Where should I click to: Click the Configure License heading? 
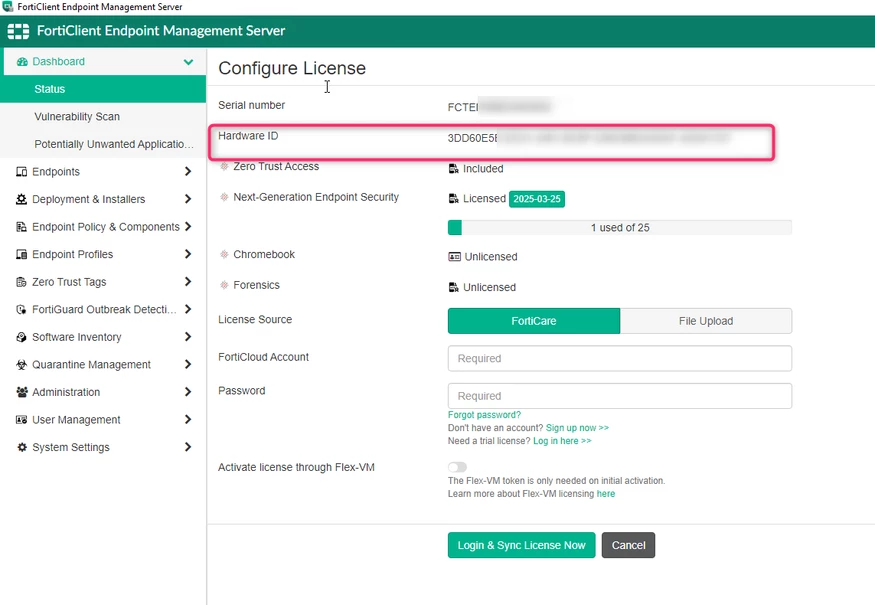click(x=292, y=68)
